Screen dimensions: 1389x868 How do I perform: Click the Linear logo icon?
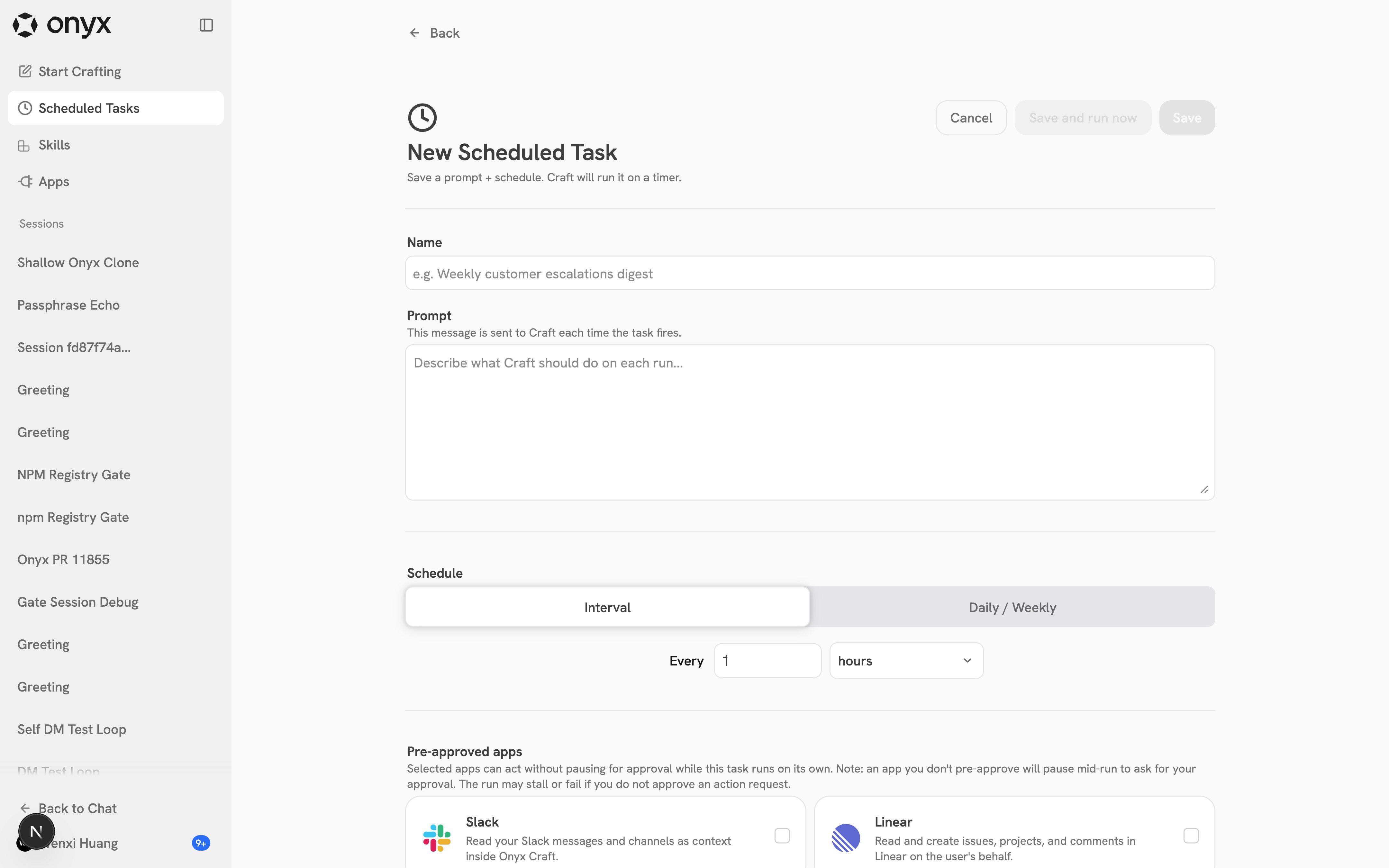[x=845, y=838]
